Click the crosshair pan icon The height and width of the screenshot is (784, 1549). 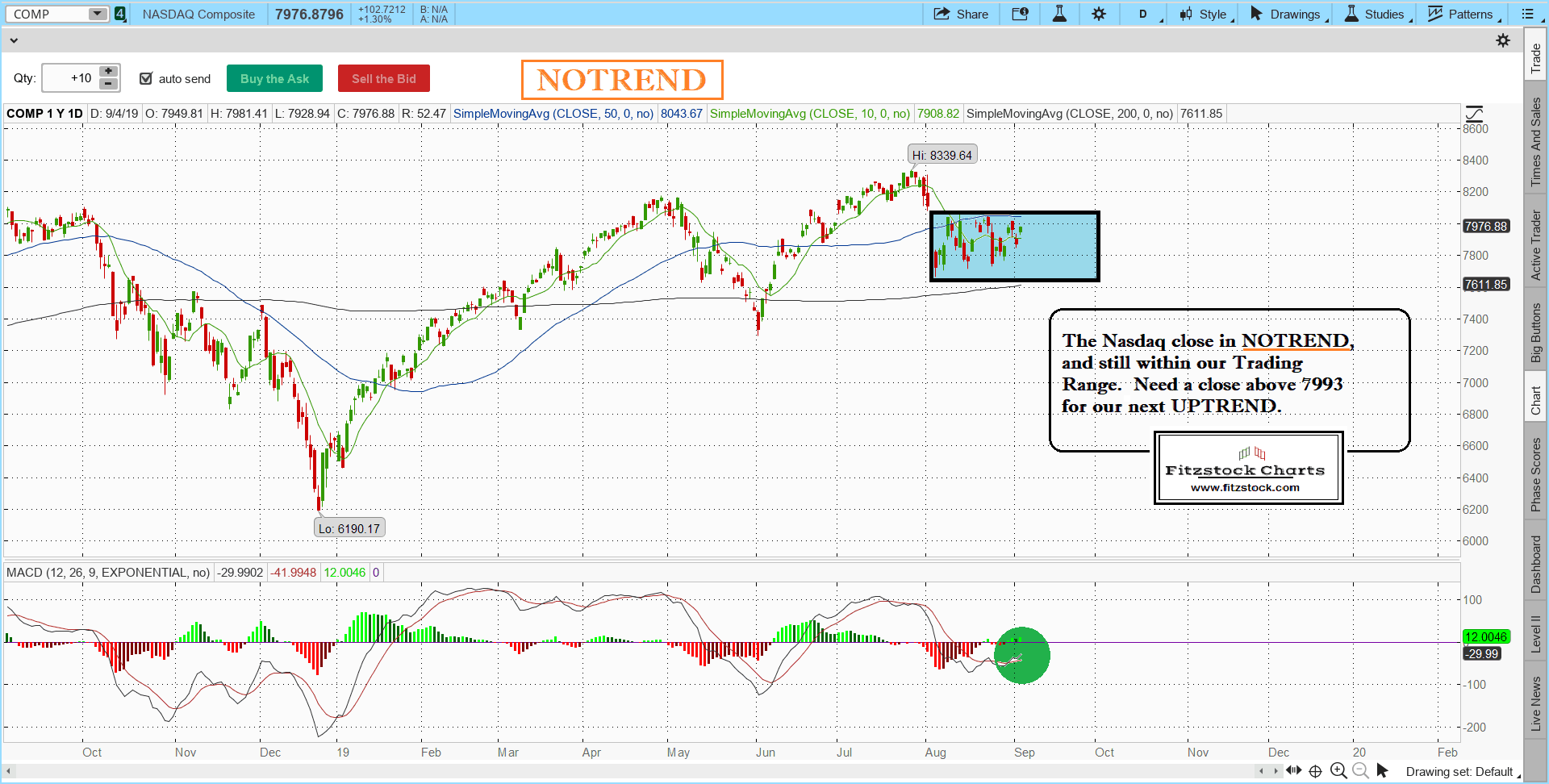(1315, 770)
